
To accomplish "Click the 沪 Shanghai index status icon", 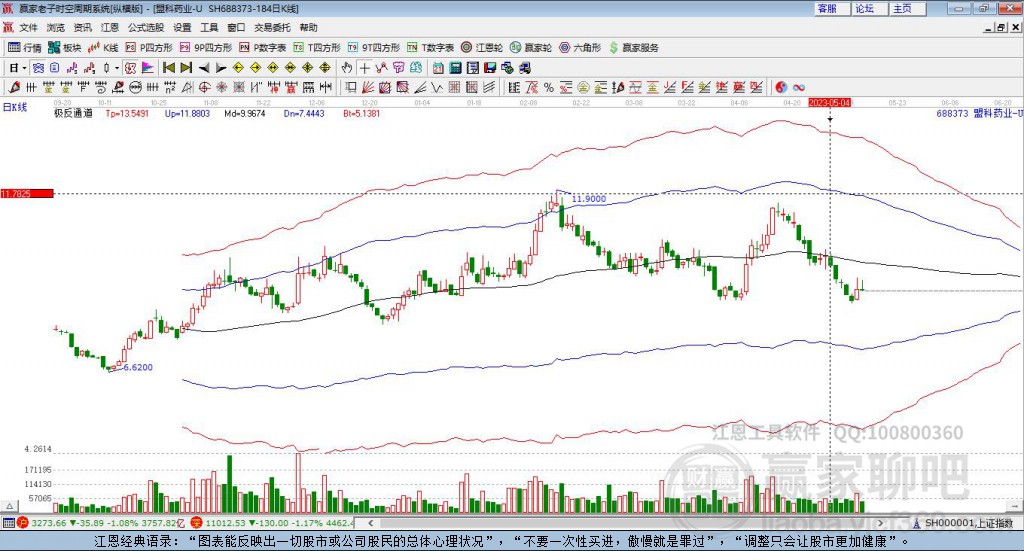I will (x=23, y=523).
